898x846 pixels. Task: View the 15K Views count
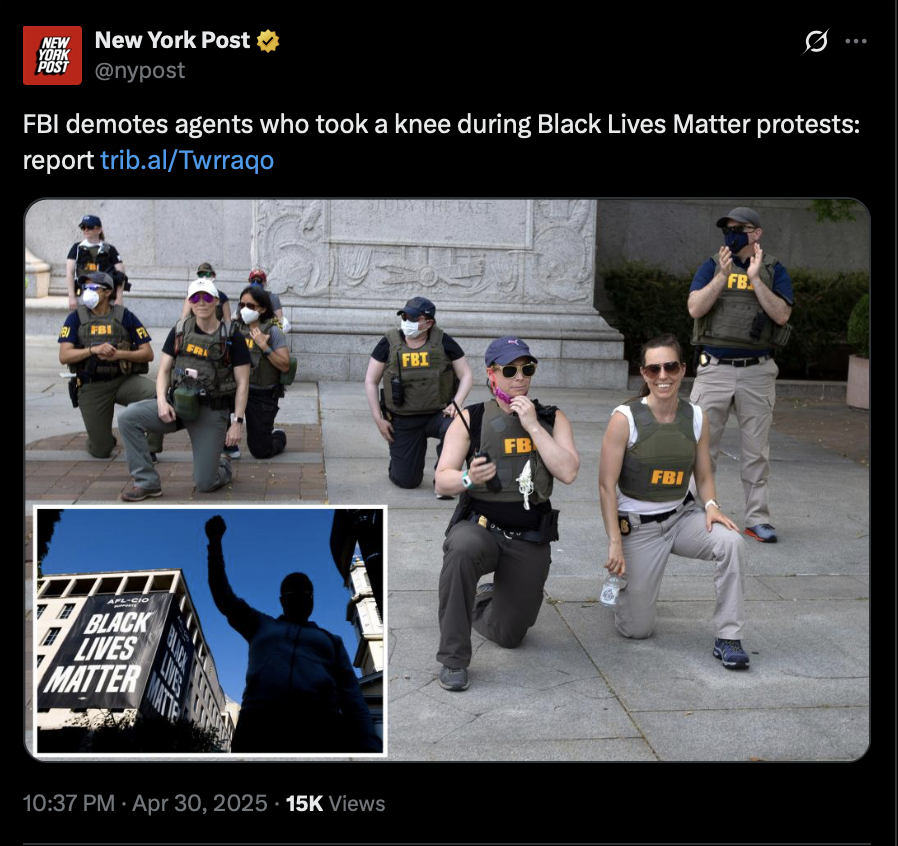(x=335, y=803)
